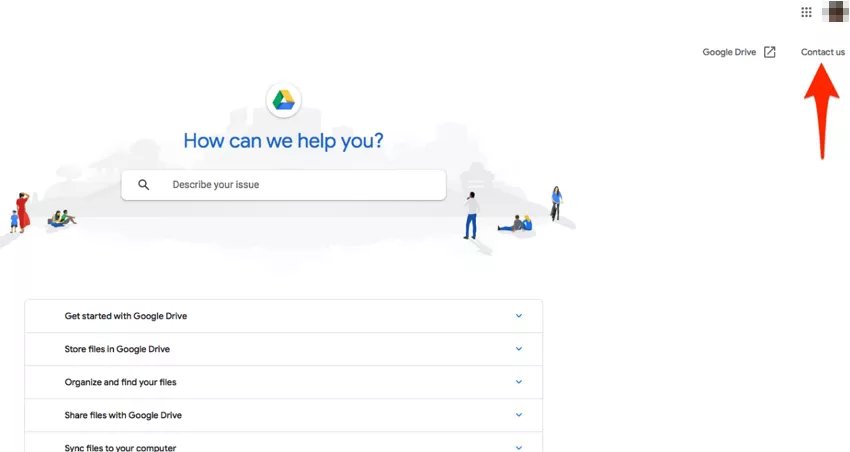Focus the Describe your issue field
This screenshot has height=452, width=850.
(x=300, y=185)
